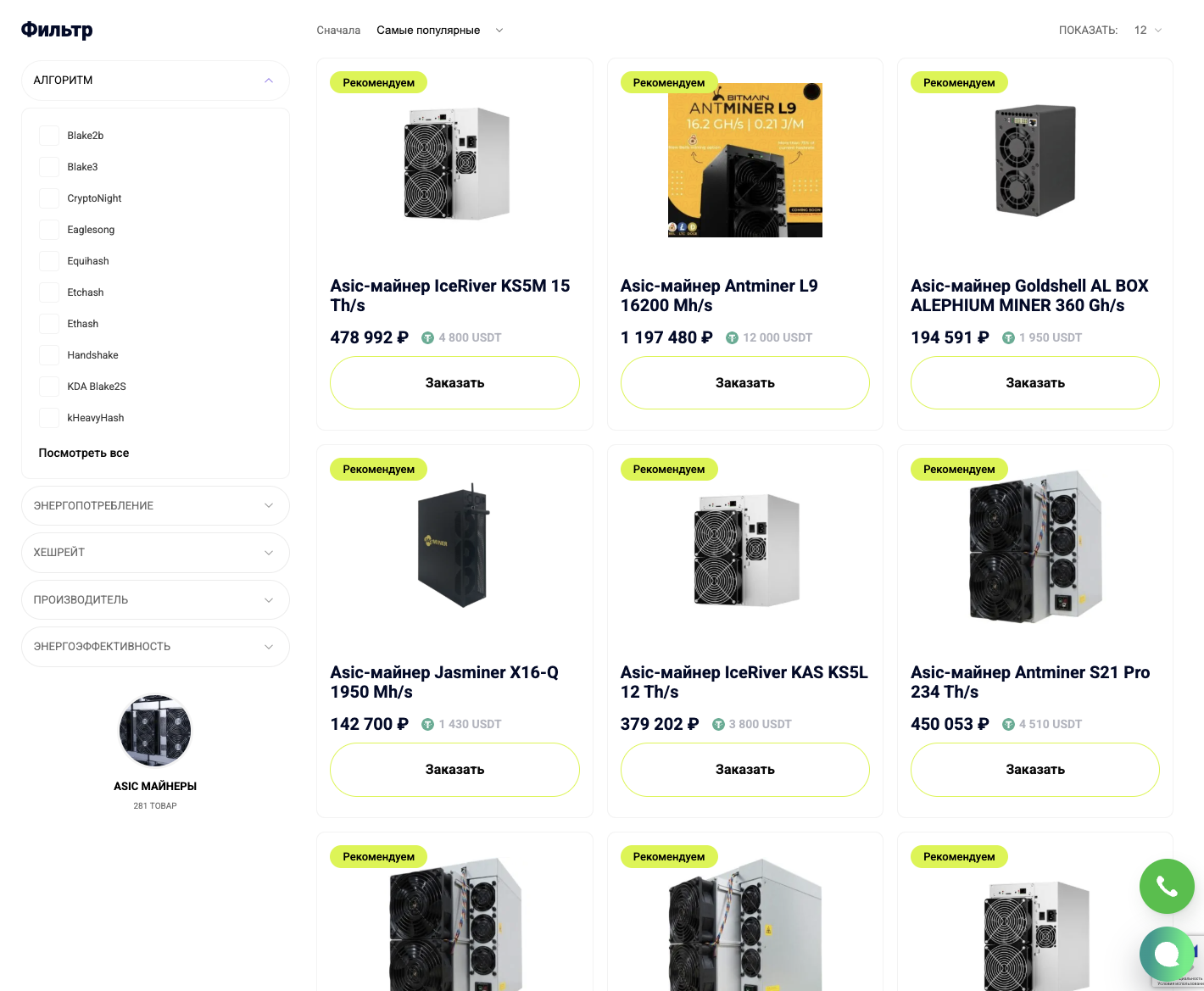
Task: Click Посмотреть все algorithms link
Action: click(84, 453)
